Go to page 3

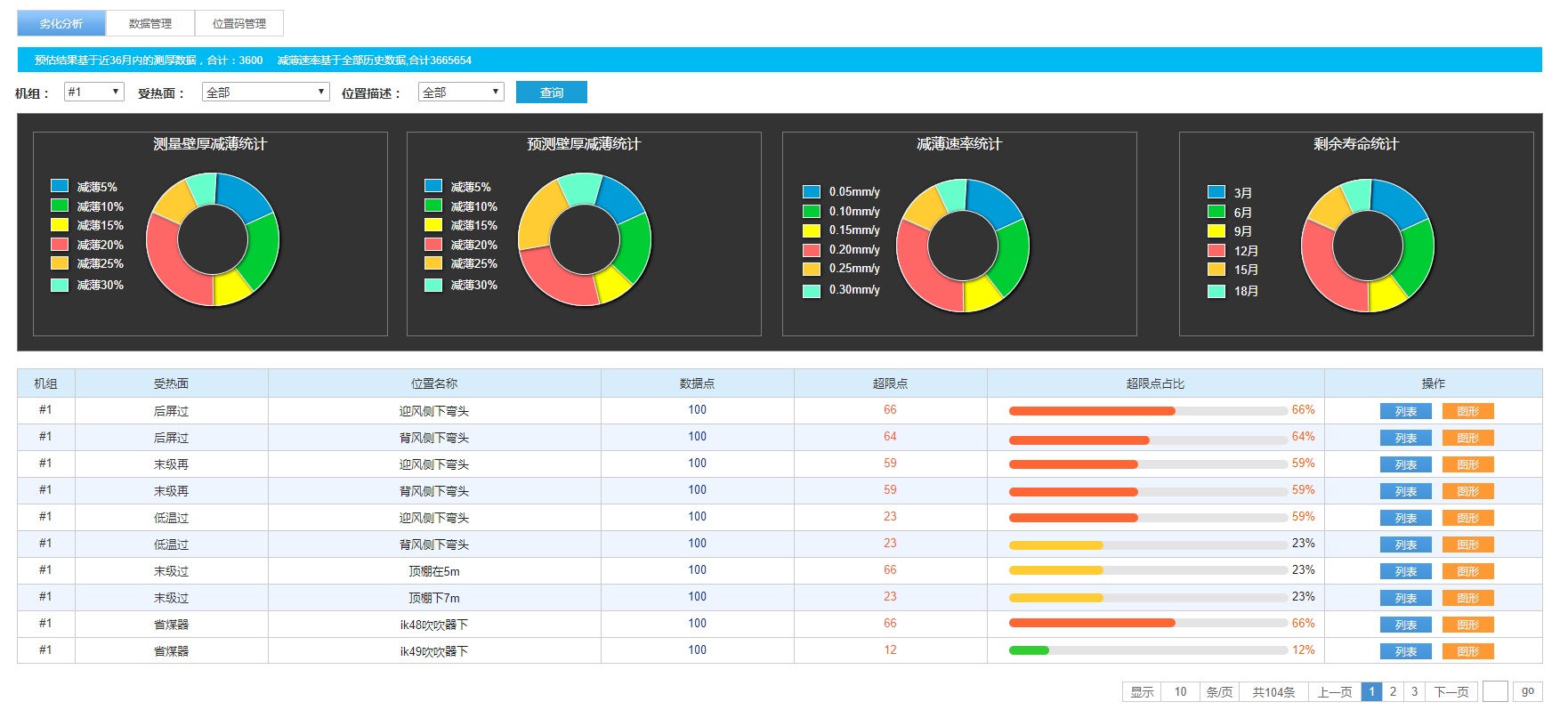(1414, 691)
